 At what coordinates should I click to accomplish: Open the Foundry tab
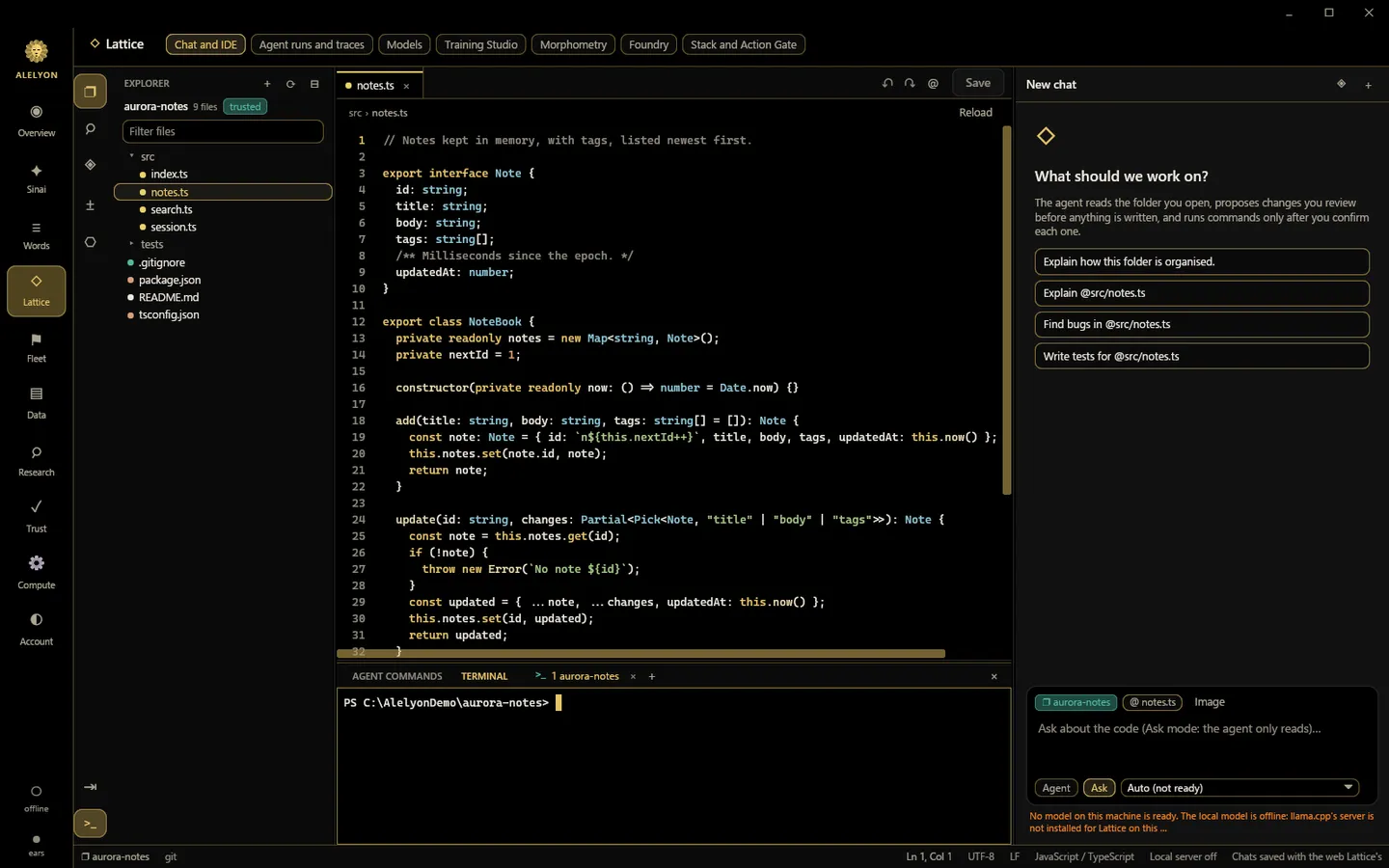(648, 44)
